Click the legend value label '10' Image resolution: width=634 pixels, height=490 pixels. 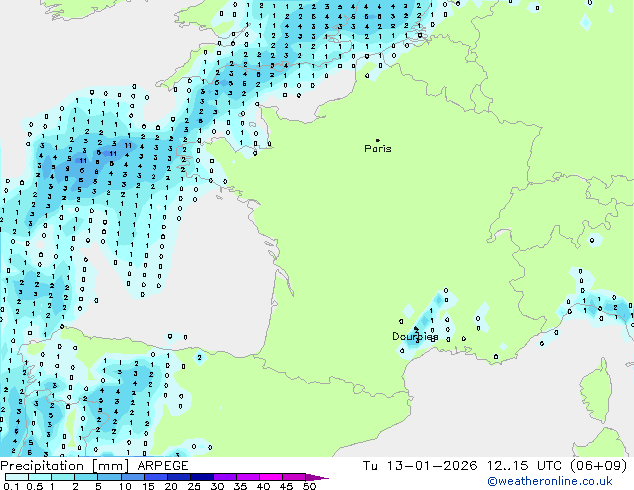click(x=125, y=486)
